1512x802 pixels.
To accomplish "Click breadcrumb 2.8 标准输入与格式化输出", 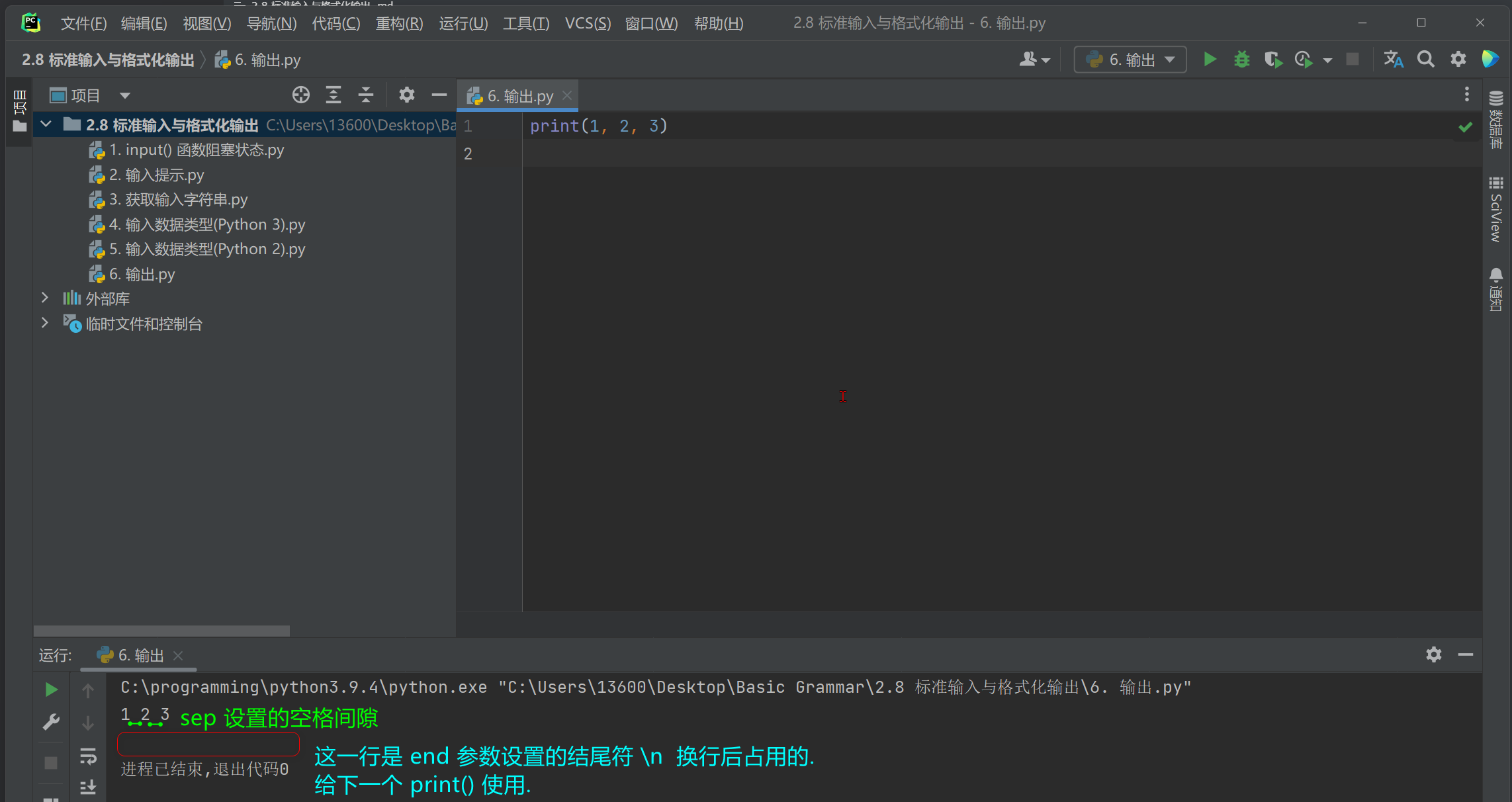I will click(108, 60).
